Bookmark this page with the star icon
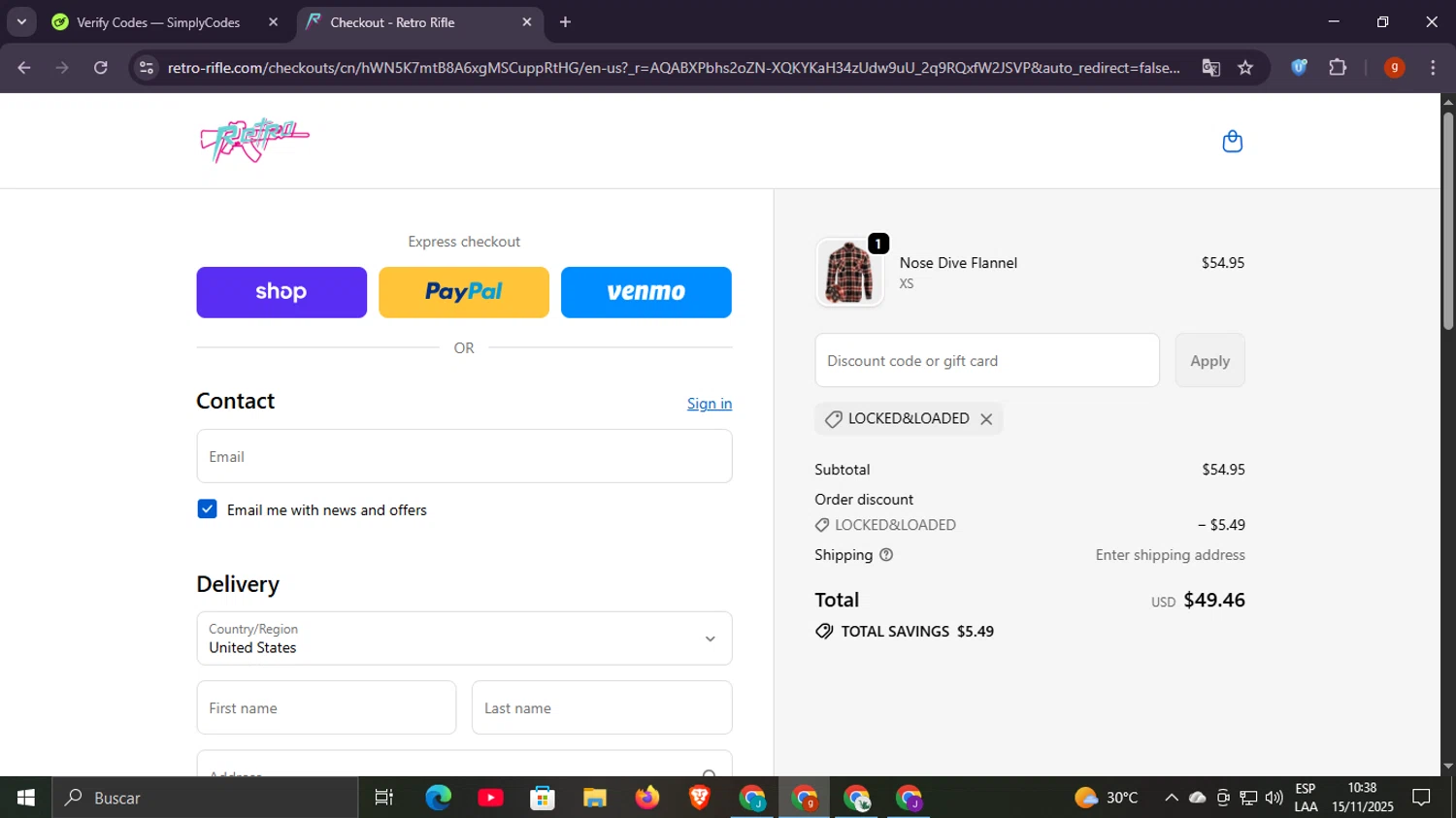 coord(1245,68)
